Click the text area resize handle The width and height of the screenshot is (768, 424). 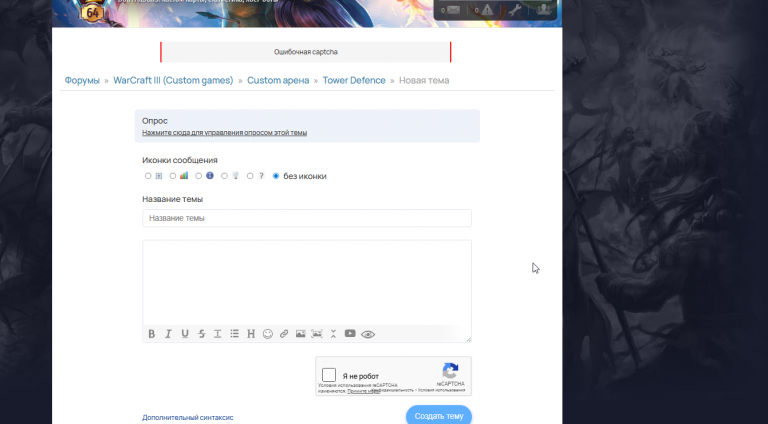469,339
